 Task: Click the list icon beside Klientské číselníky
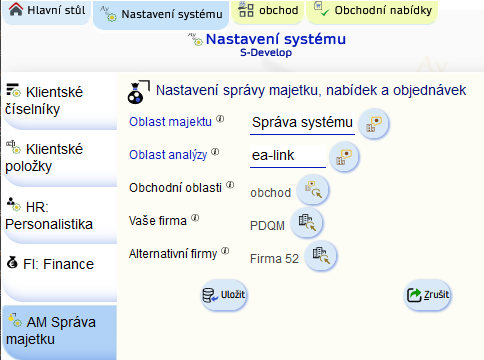(14, 90)
